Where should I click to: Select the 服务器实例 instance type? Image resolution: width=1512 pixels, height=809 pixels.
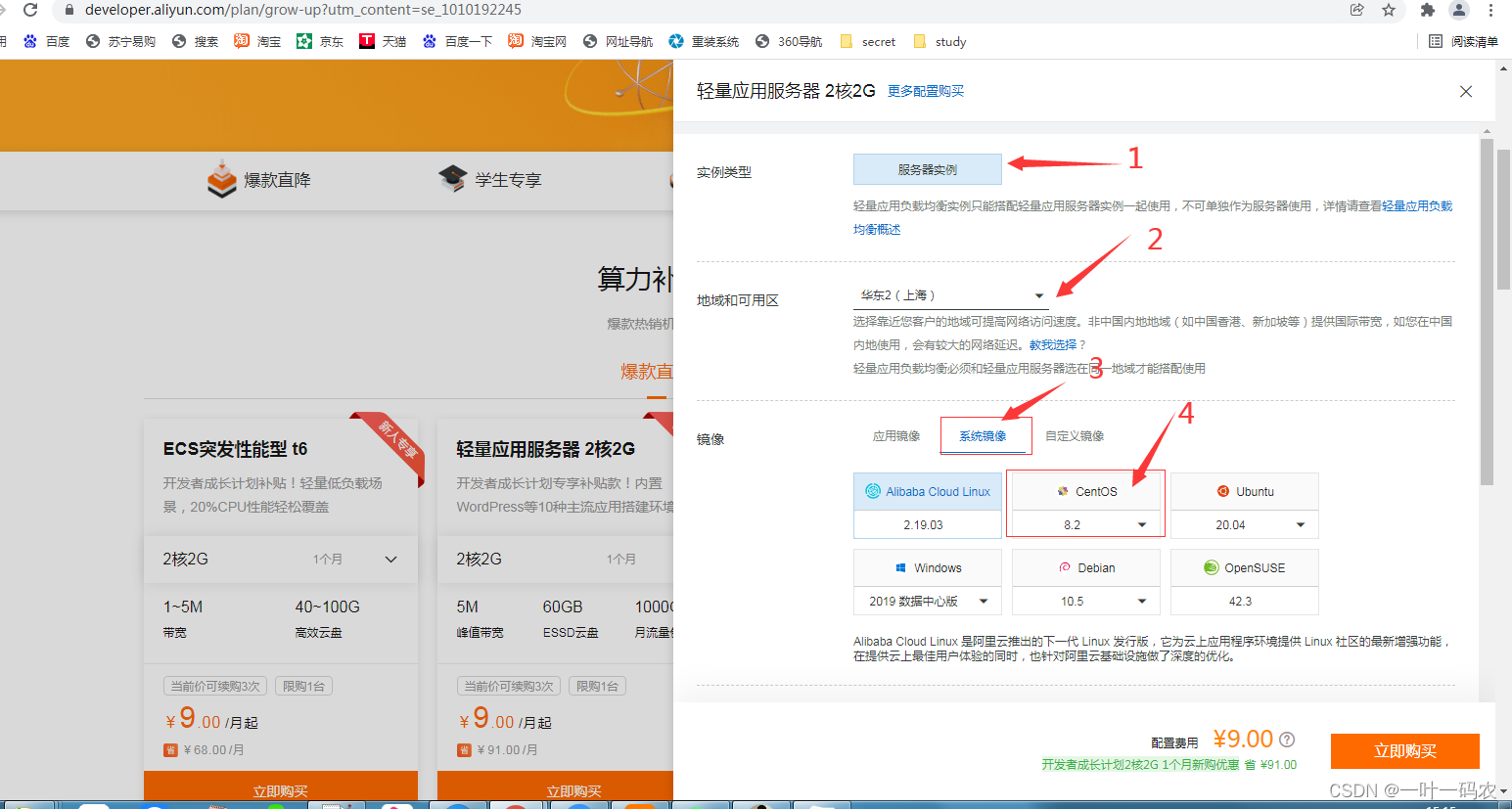pyautogui.click(x=928, y=169)
